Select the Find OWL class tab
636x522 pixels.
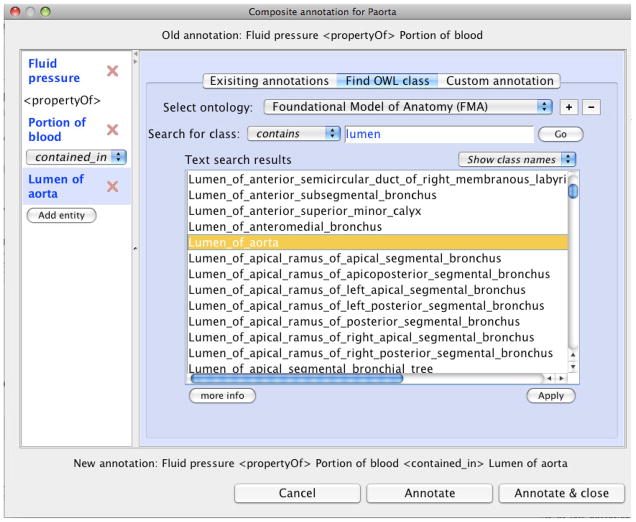tap(388, 81)
